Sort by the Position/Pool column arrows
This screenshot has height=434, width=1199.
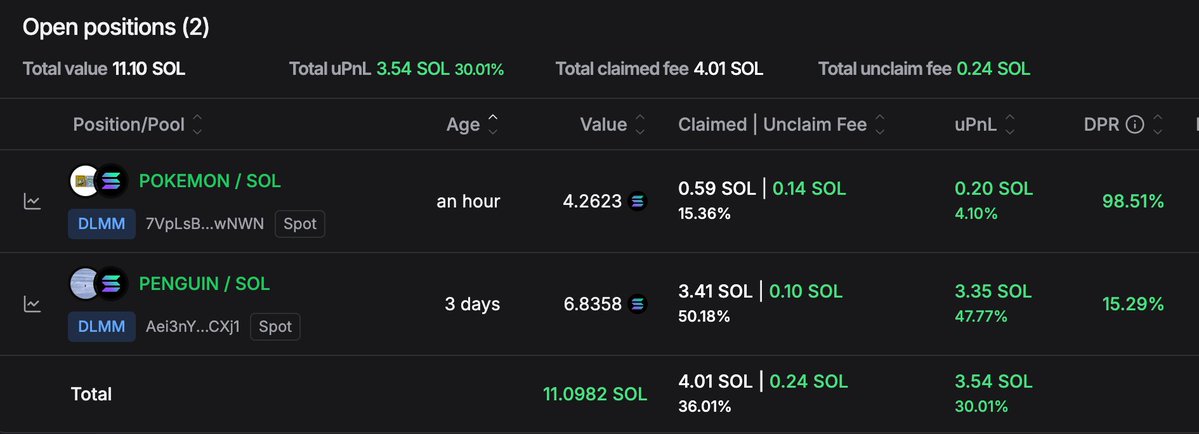coord(197,125)
